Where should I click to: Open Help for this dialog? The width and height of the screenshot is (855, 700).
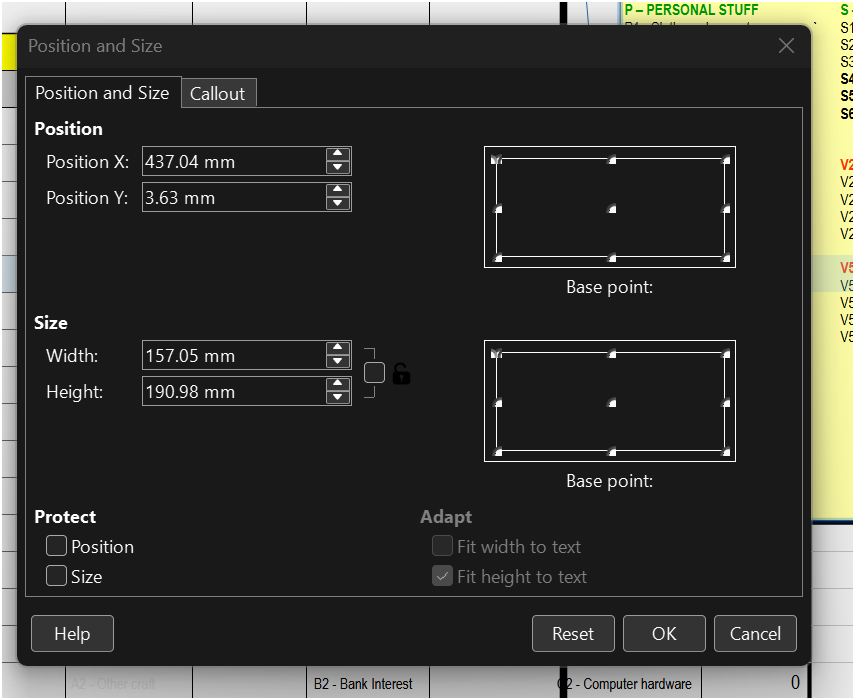click(x=73, y=633)
